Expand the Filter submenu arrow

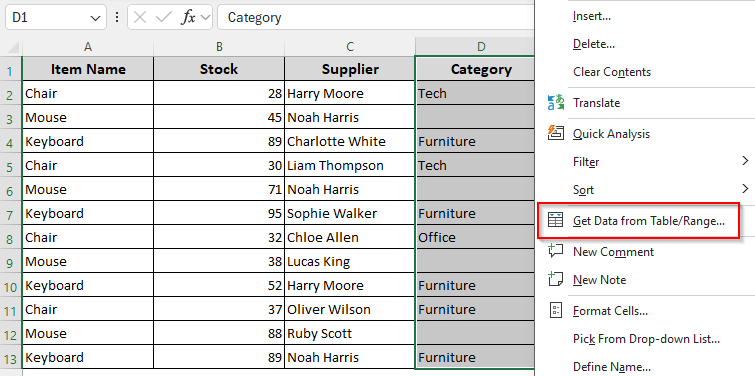click(745, 161)
